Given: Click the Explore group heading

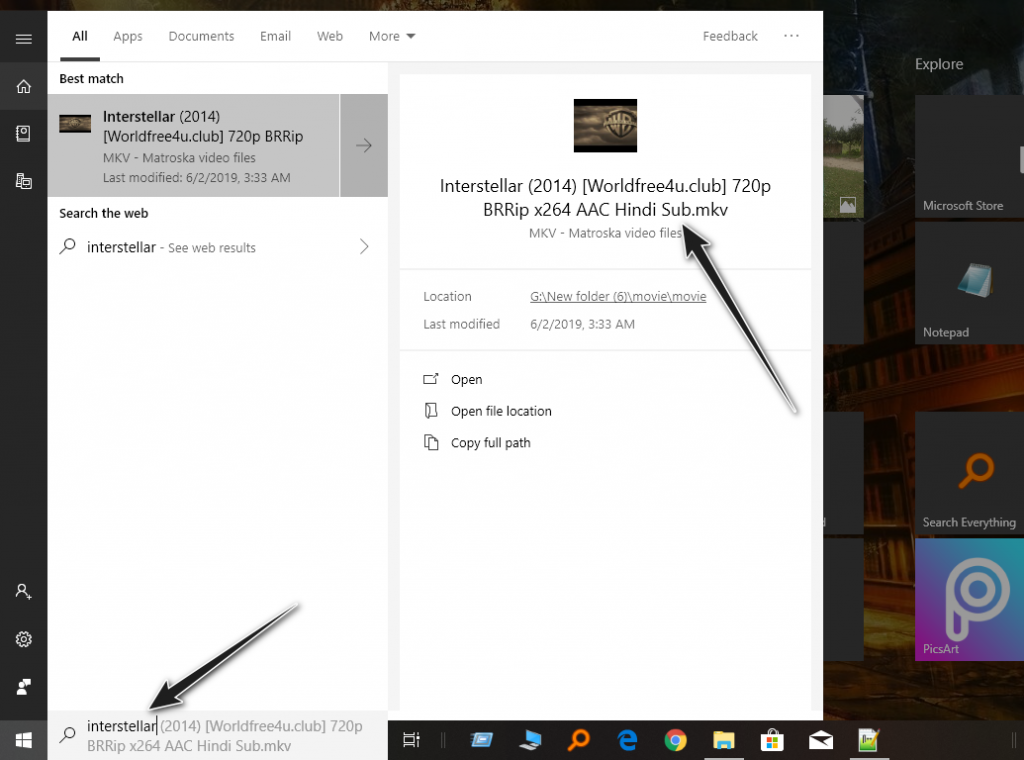Looking at the screenshot, I should [x=938, y=64].
